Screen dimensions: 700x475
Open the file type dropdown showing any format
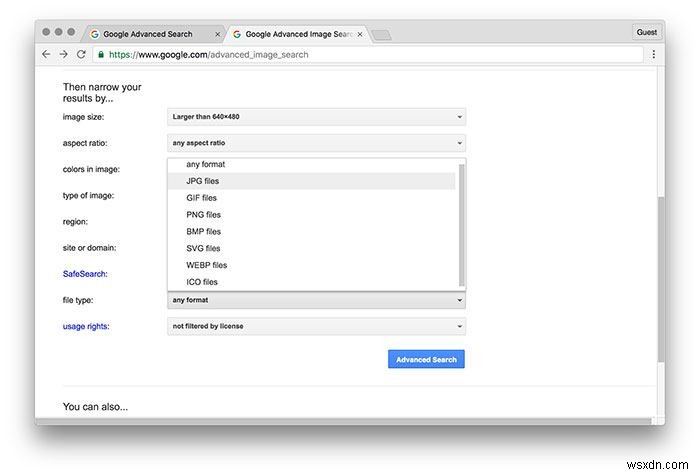(317, 300)
